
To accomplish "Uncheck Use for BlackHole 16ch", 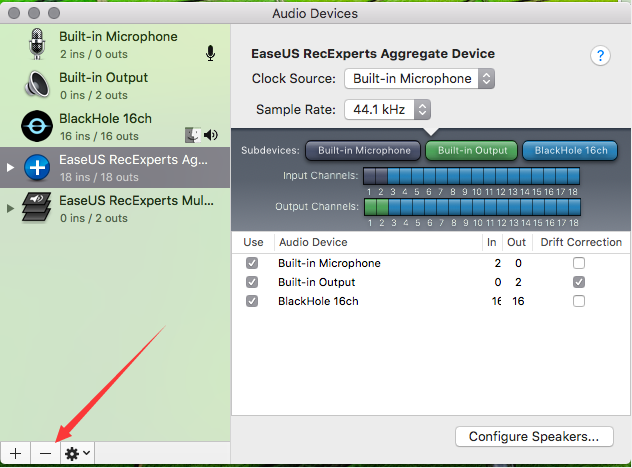I will click(252, 301).
